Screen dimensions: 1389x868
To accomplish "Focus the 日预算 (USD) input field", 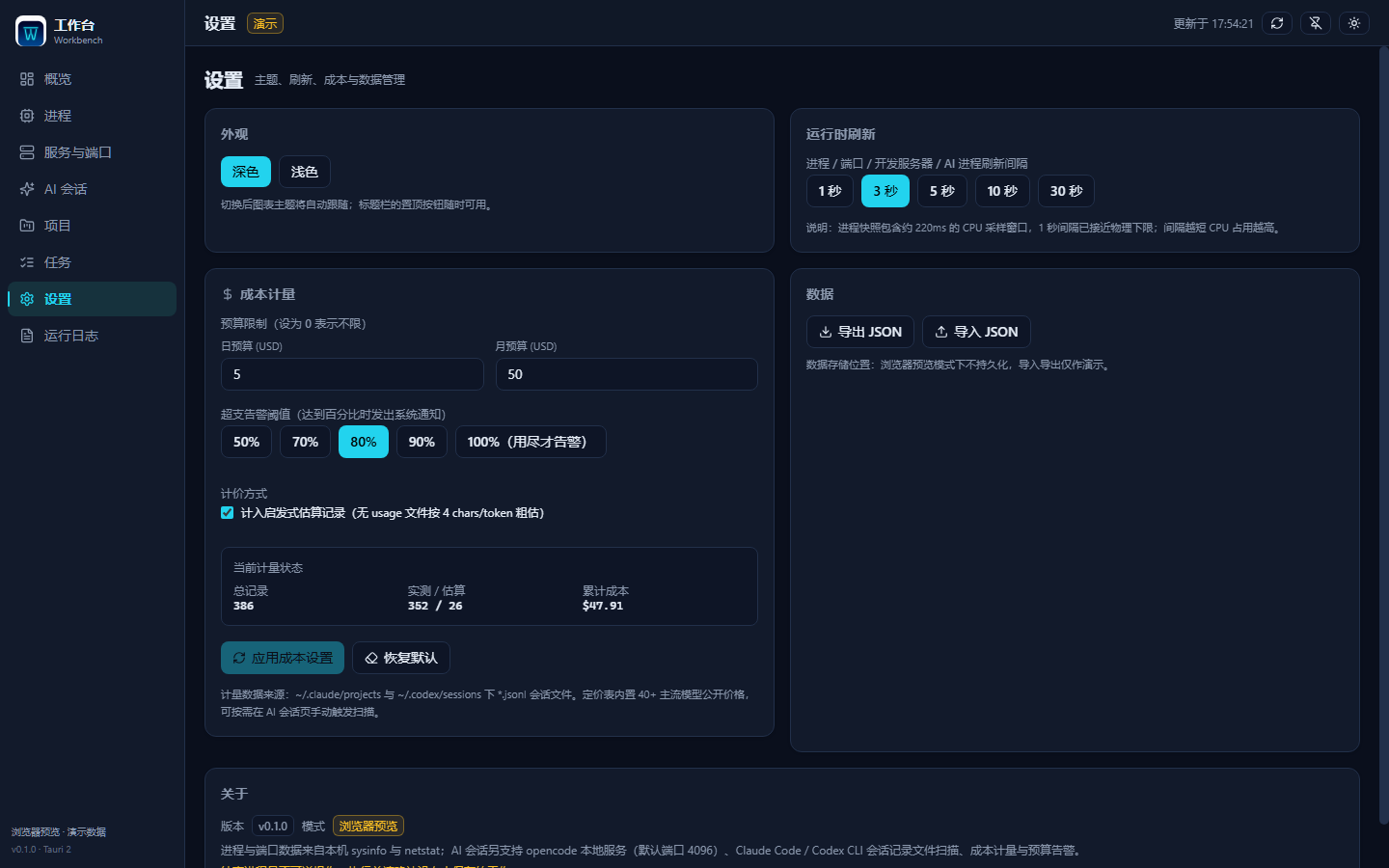I will point(352,374).
